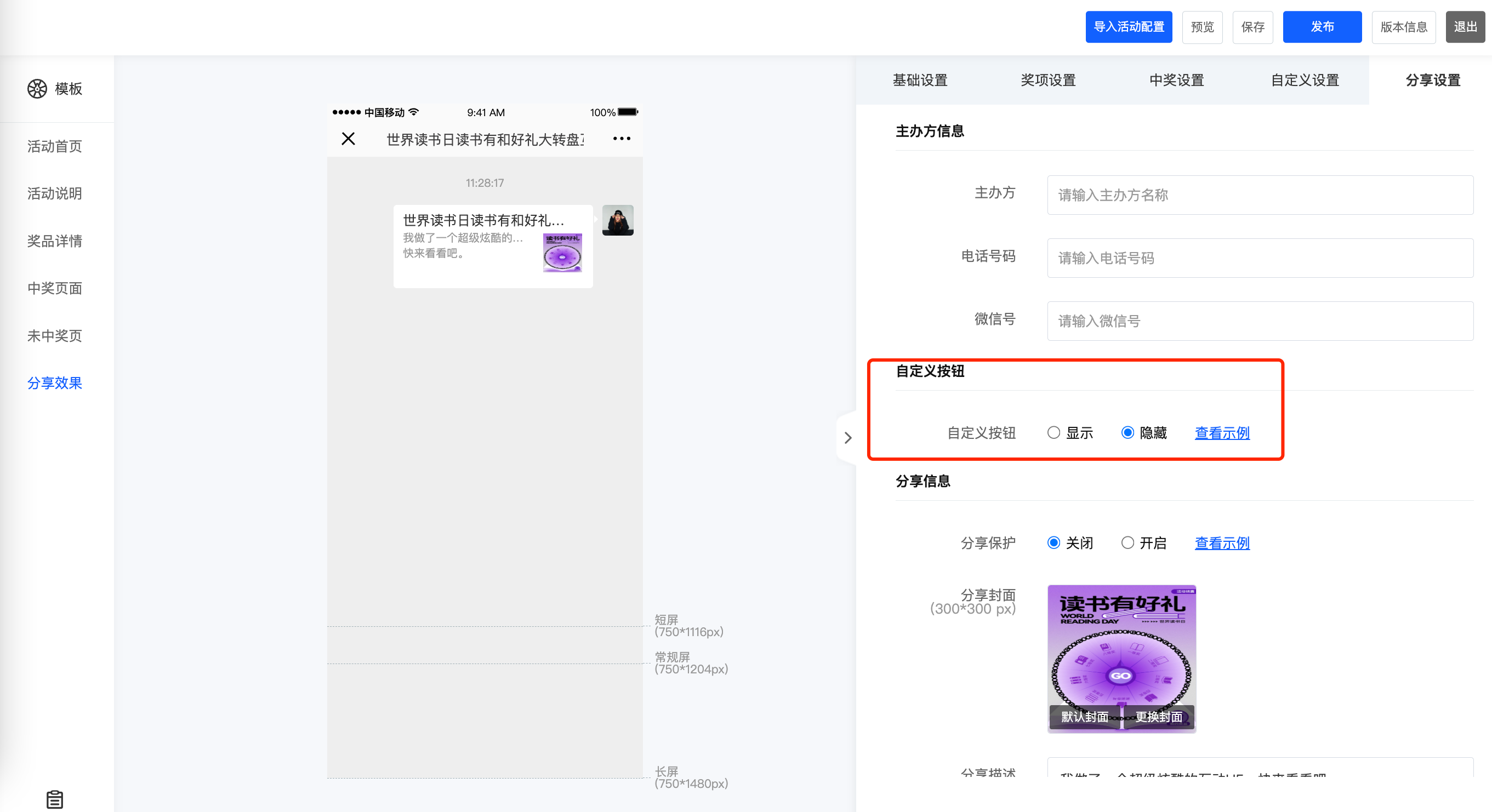This screenshot has width=1492, height=812.
Task: Focus the 主办方 name input field
Action: 1260,195
